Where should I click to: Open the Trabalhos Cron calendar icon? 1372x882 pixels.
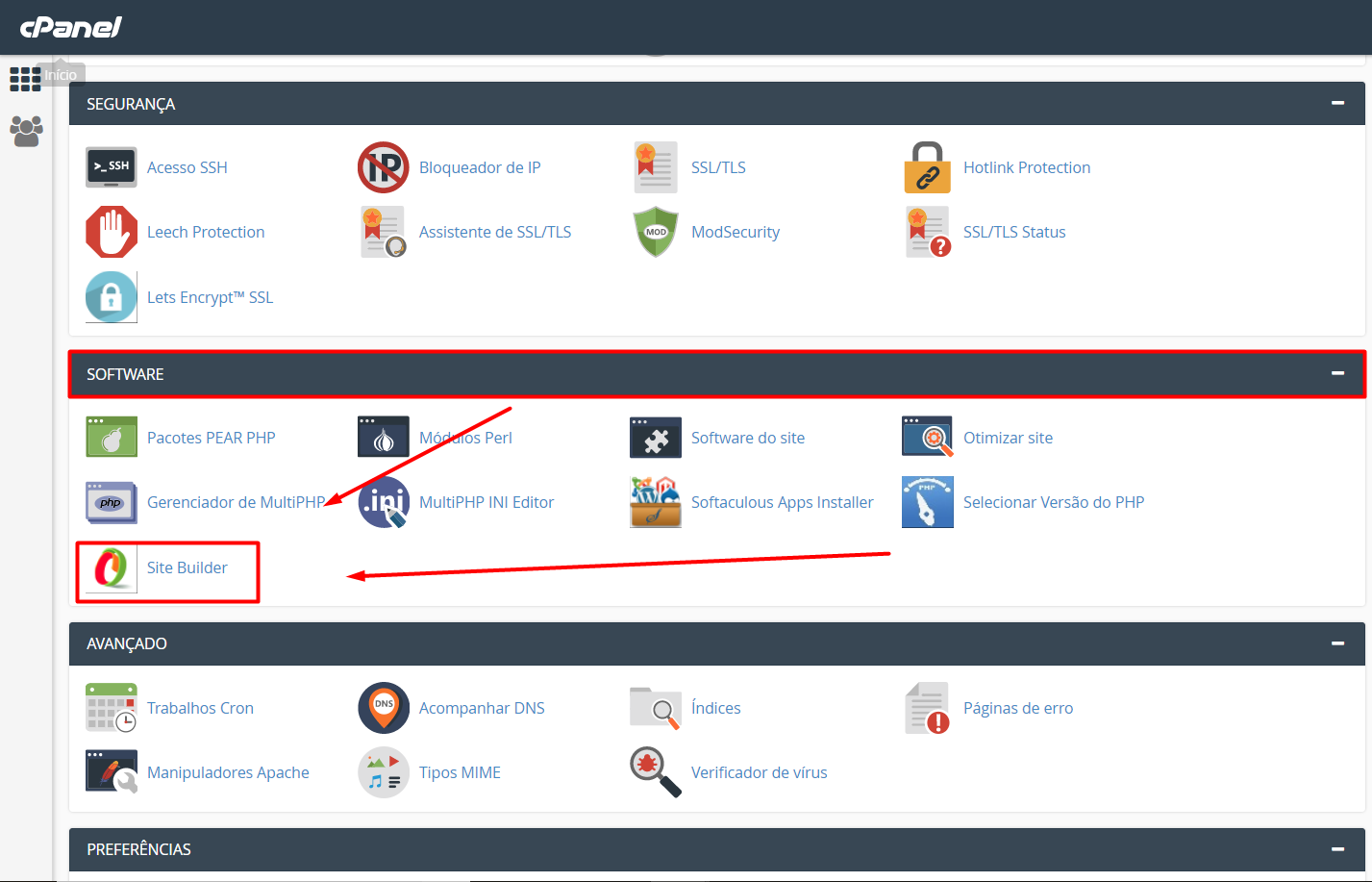(112, 708)
